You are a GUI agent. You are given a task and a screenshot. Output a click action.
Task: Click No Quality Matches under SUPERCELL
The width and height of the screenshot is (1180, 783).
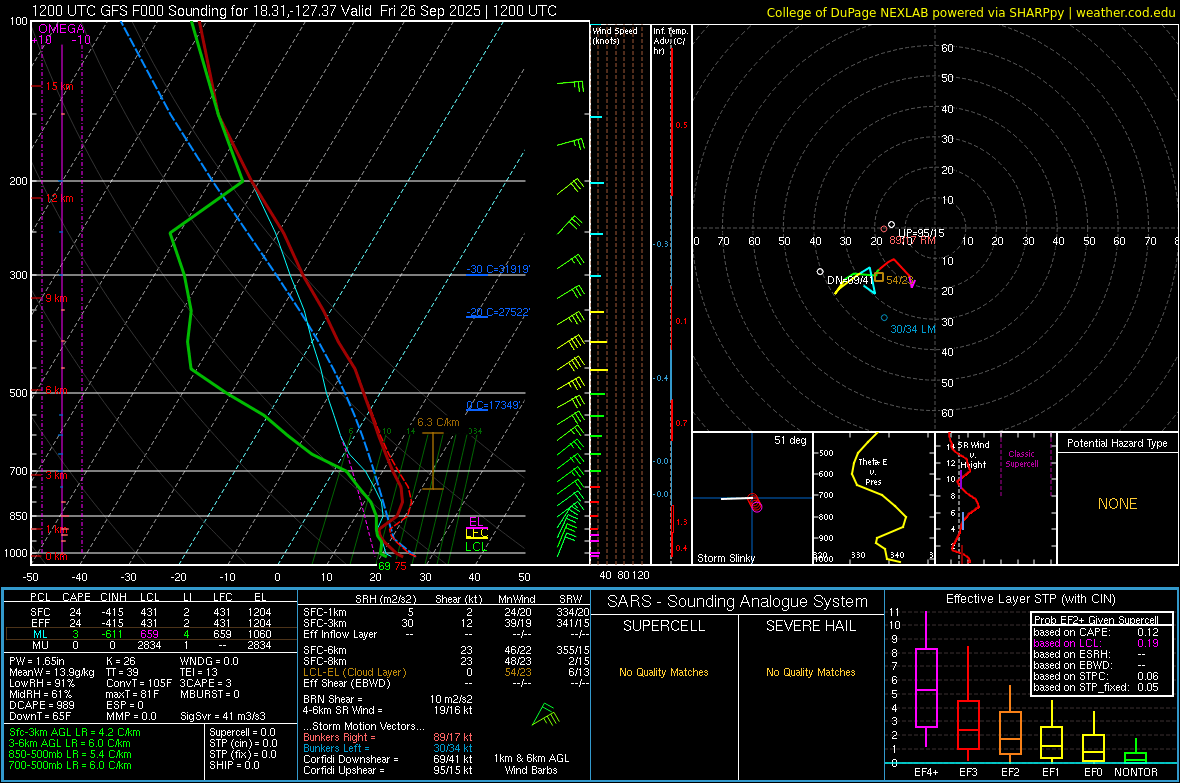(664, 672)
